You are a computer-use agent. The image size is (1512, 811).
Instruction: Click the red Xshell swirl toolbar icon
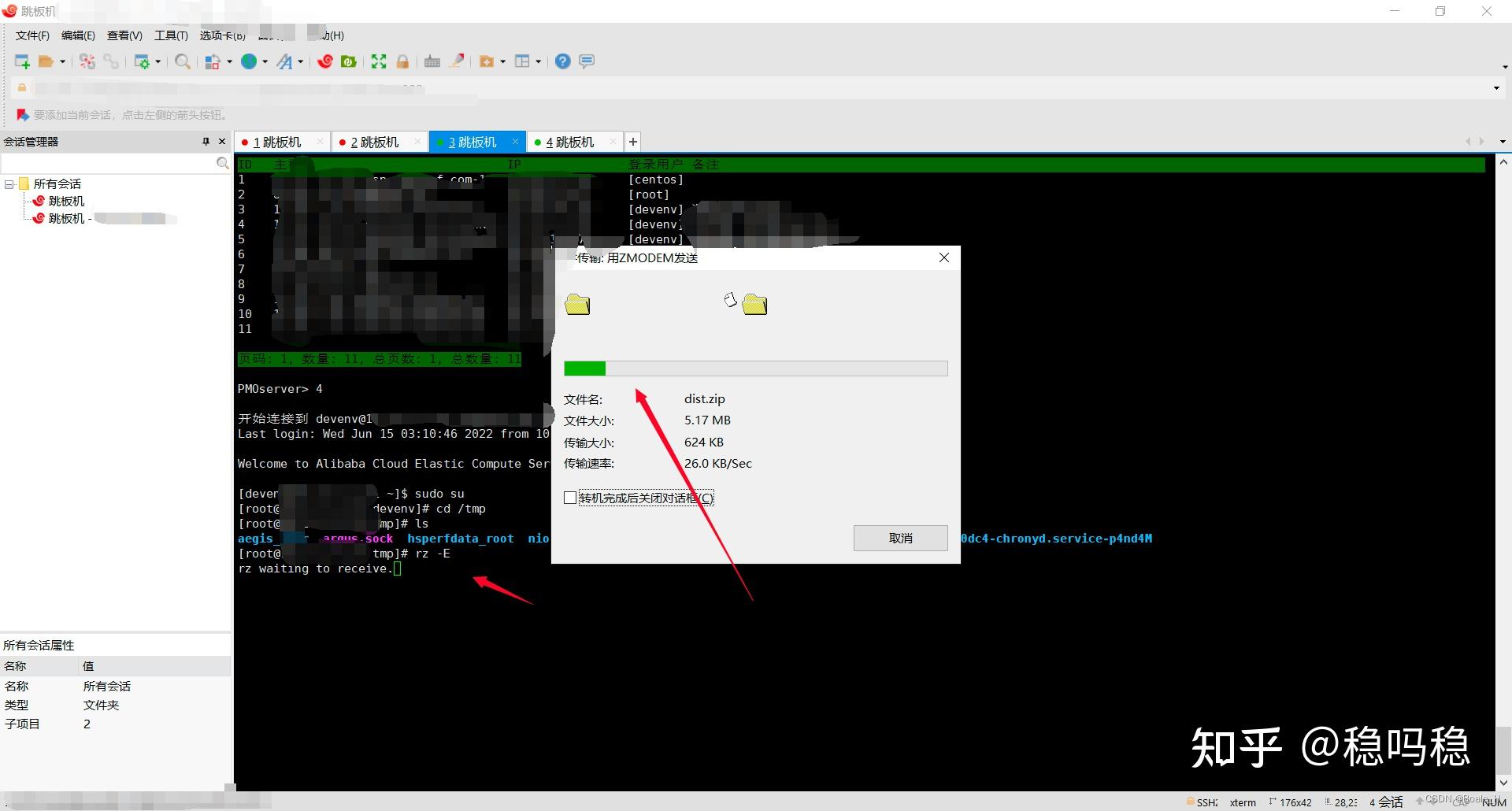(325, 61)
